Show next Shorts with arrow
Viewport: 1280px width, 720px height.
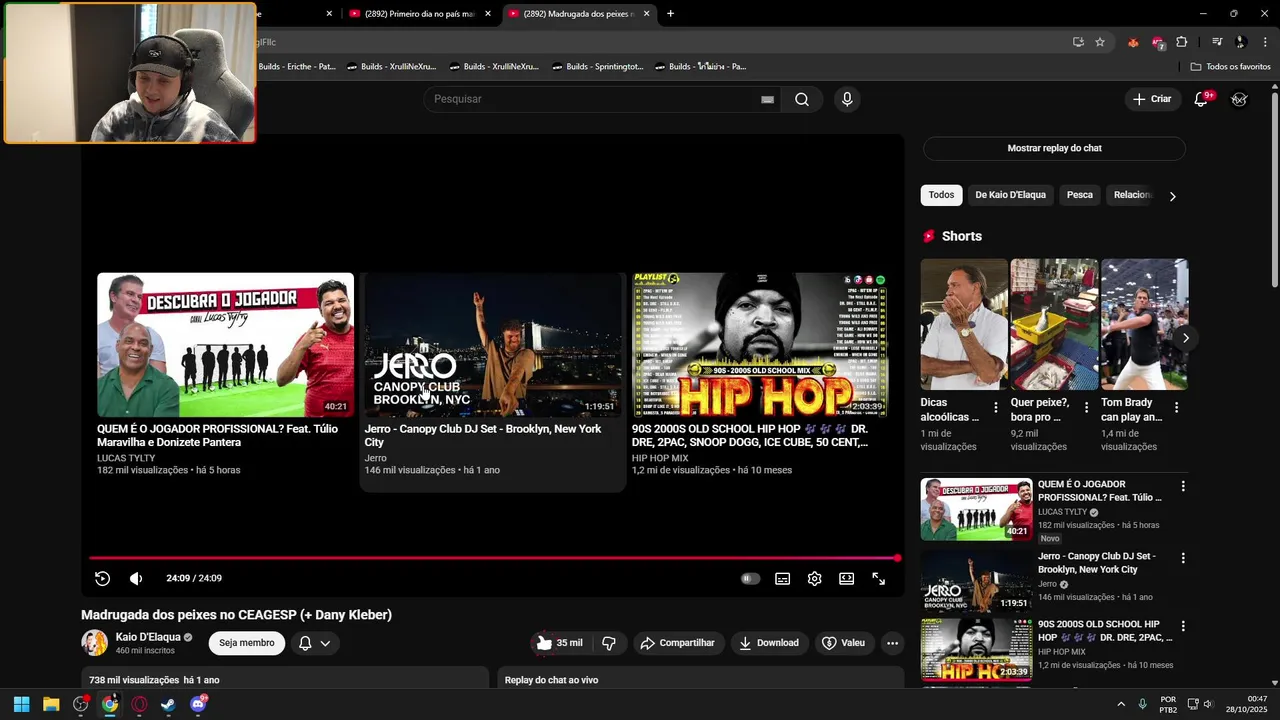[1185, 338]
